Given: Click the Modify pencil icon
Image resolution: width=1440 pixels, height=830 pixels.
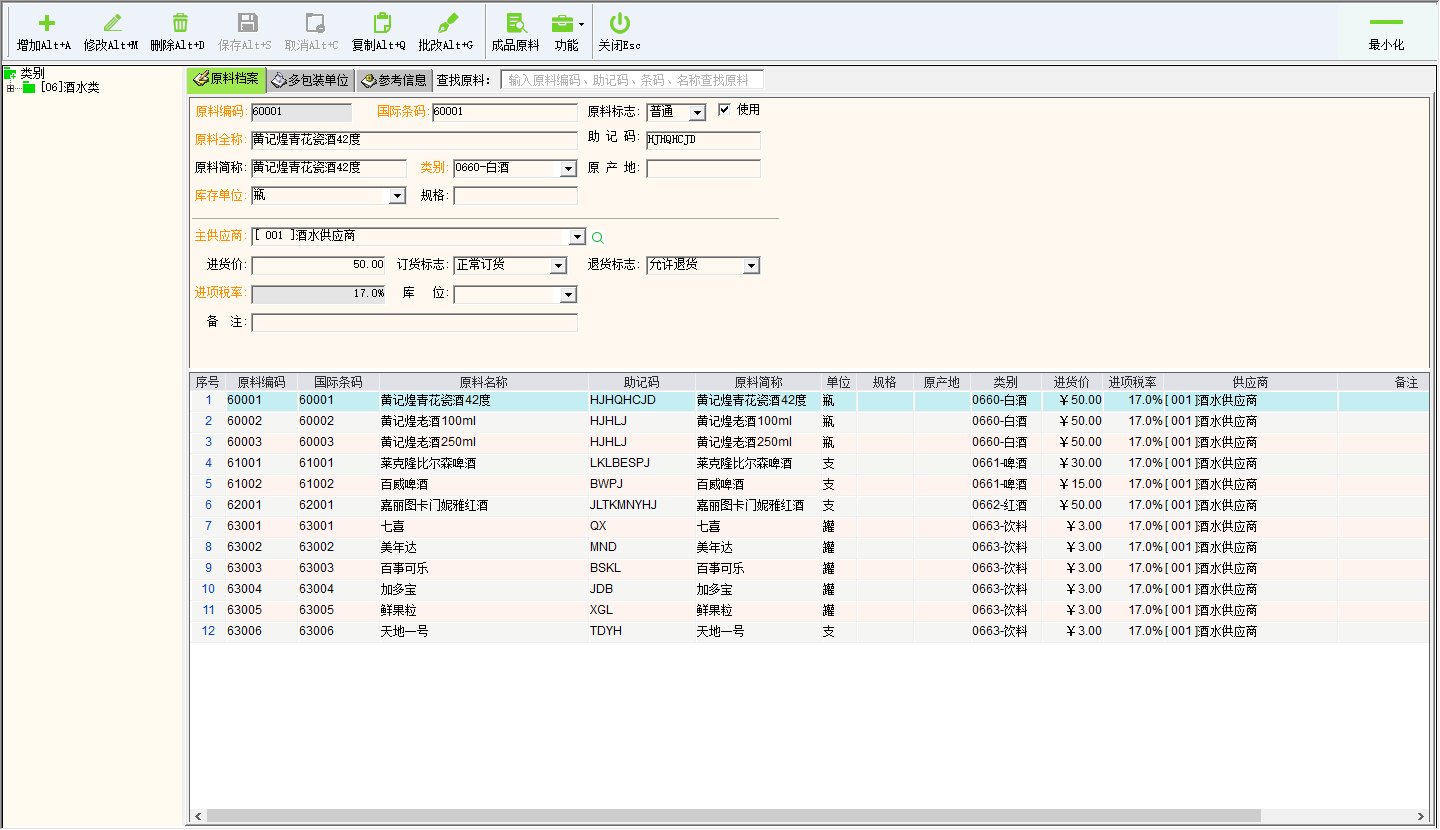Looking at the screenshot, I should [112, 23].
